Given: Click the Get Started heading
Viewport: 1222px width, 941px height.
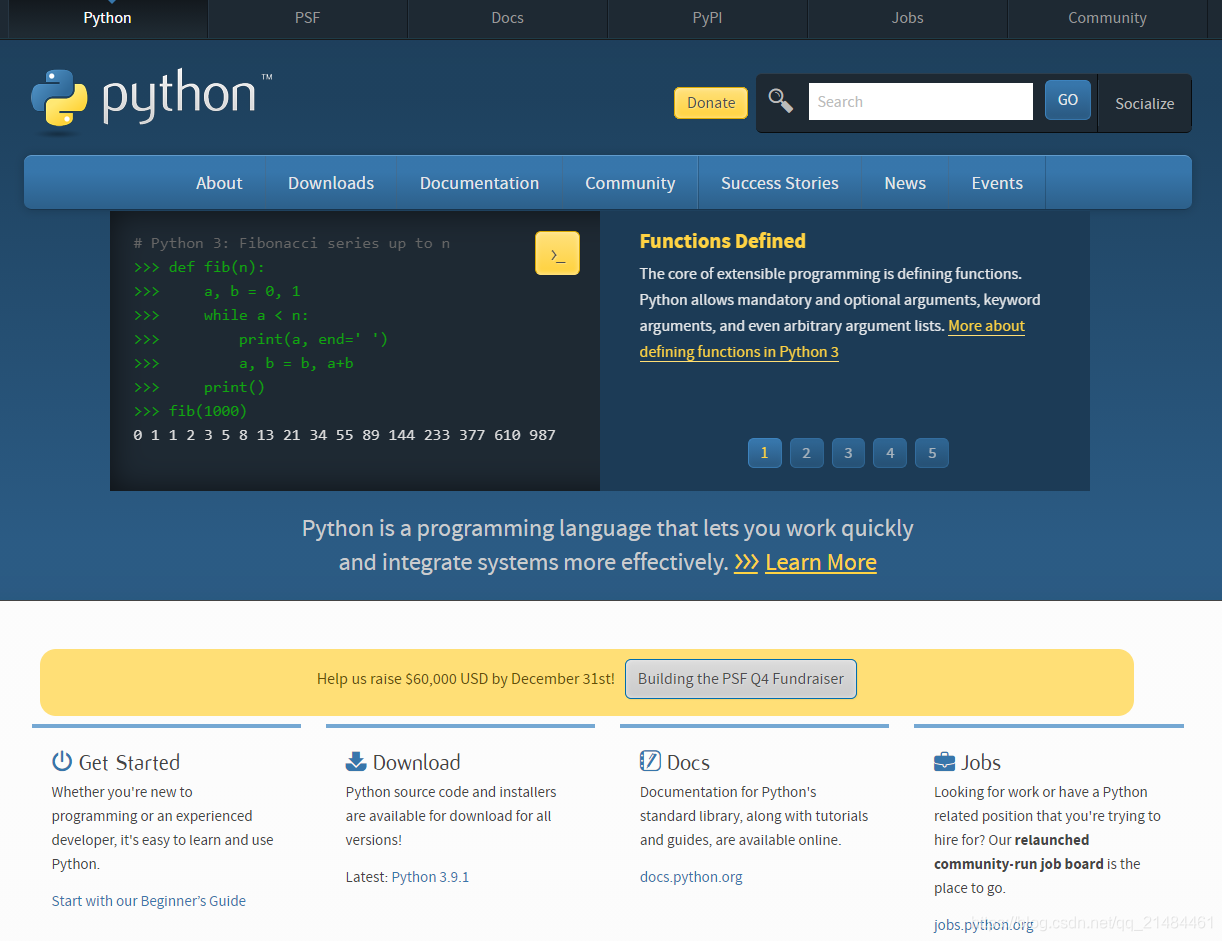Looking at the screenshot, I should [x=129, y=762].
